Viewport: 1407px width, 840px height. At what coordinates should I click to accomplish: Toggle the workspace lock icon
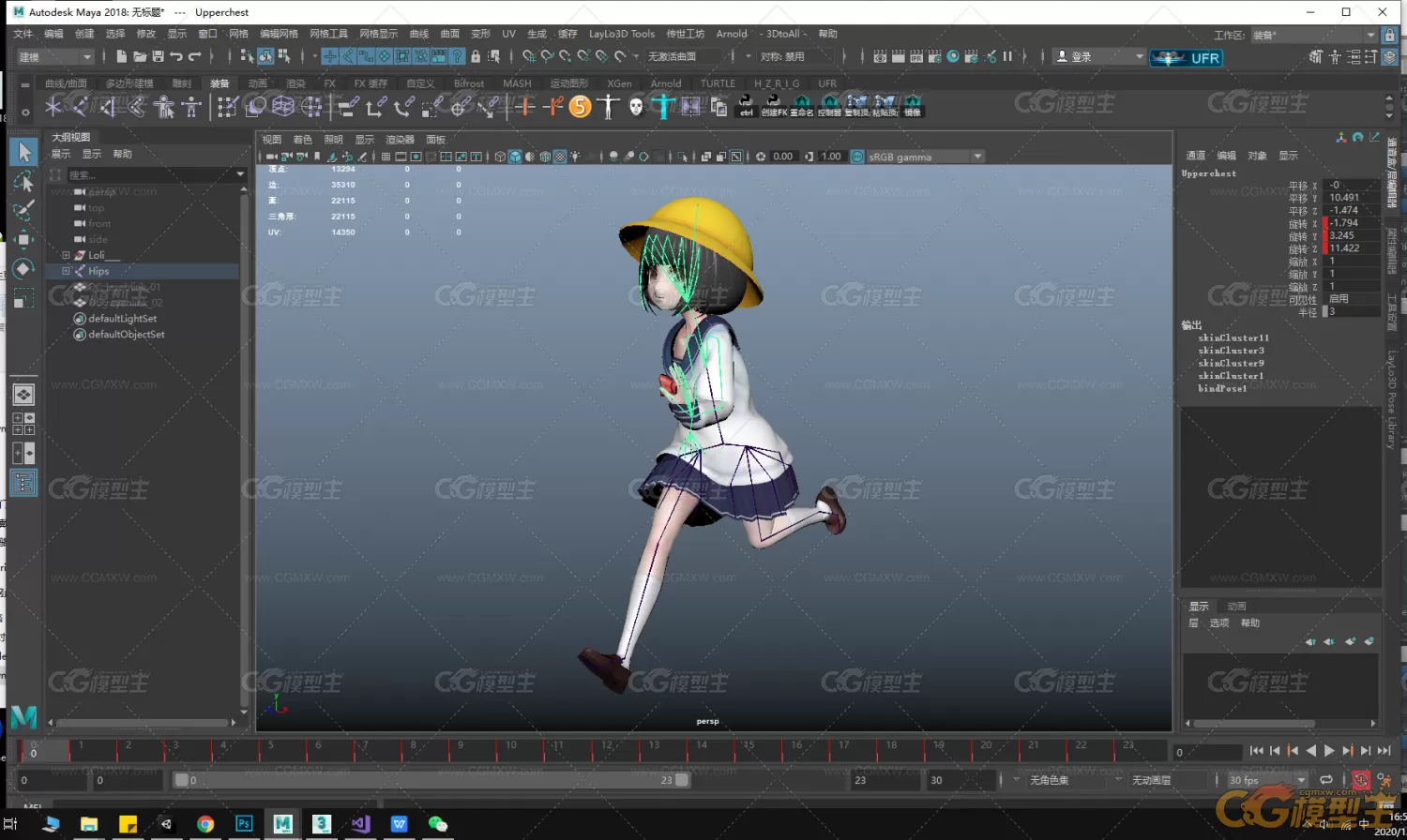point(1390,35)
